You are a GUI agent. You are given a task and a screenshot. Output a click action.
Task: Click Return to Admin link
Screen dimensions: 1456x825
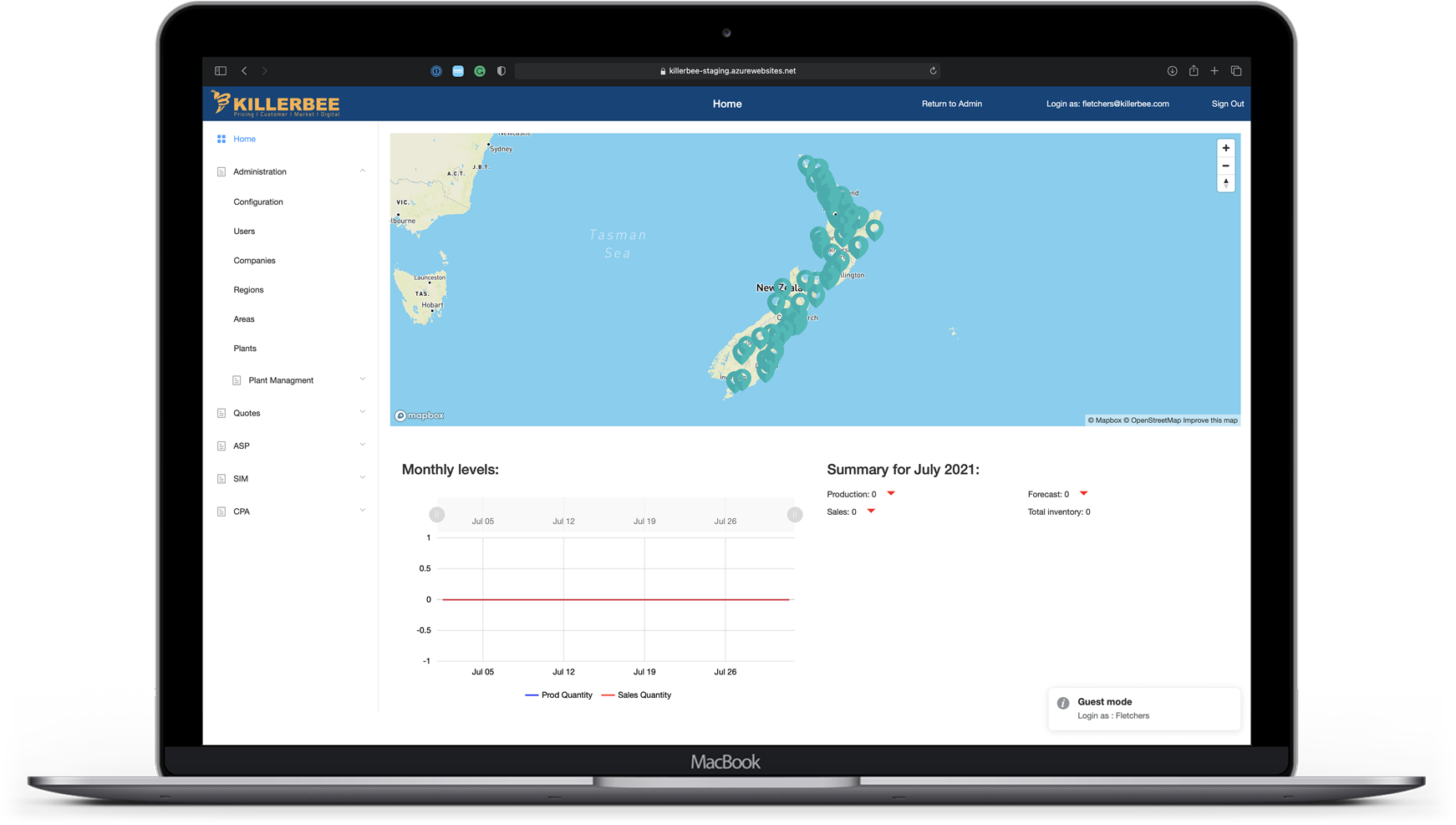(x=952, y=104)
